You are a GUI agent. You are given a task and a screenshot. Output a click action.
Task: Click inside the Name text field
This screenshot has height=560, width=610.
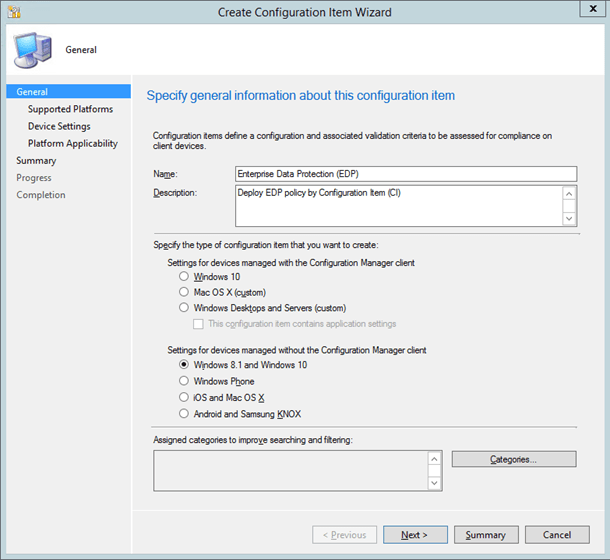[x=405, y=172]
